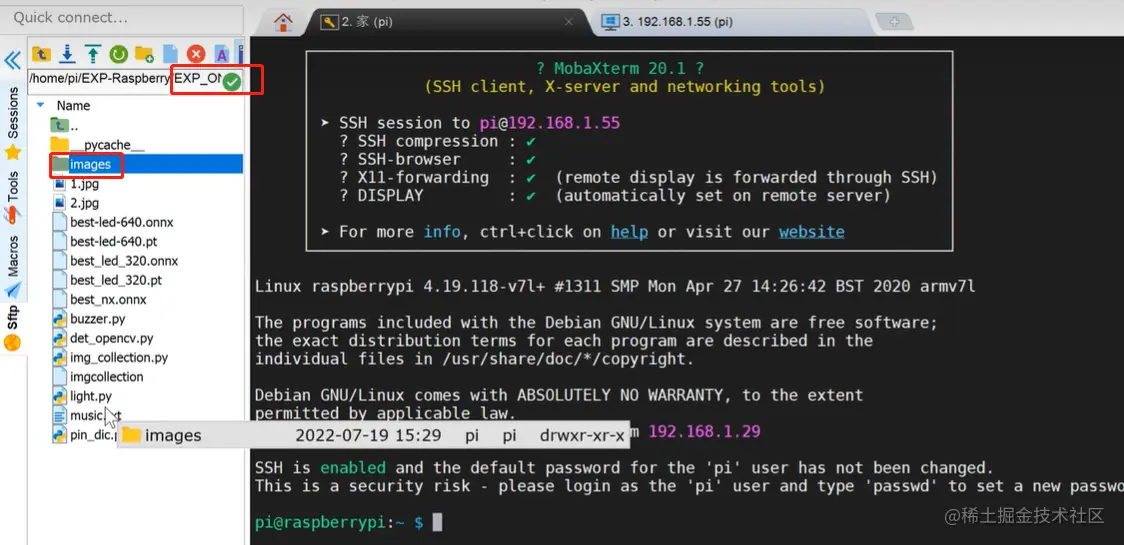Click the 'website' link in terminal
The width and height of the screenshot is (1124, 545).
point(811,232)
